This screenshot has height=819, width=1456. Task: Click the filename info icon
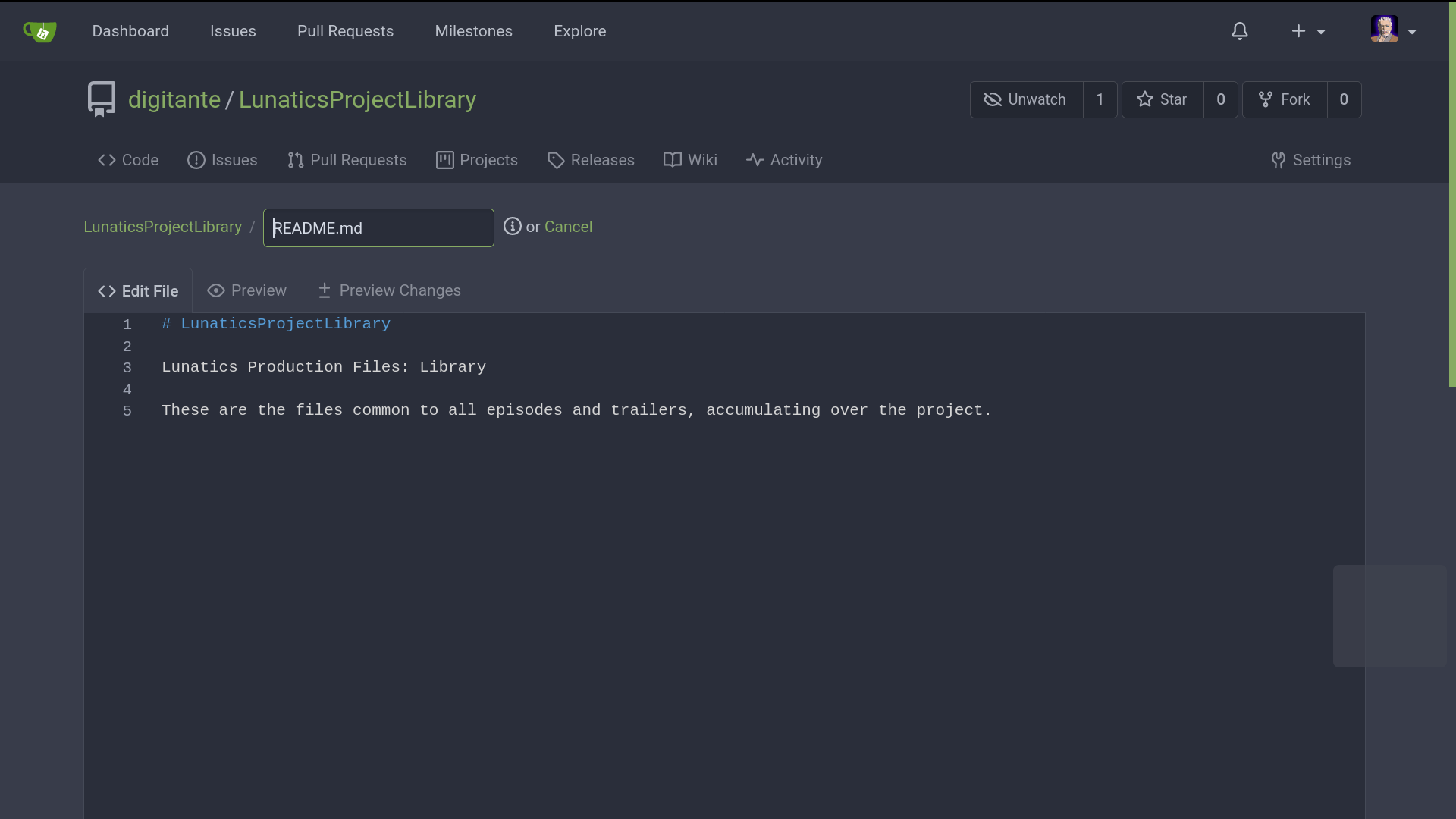(513, 227)
